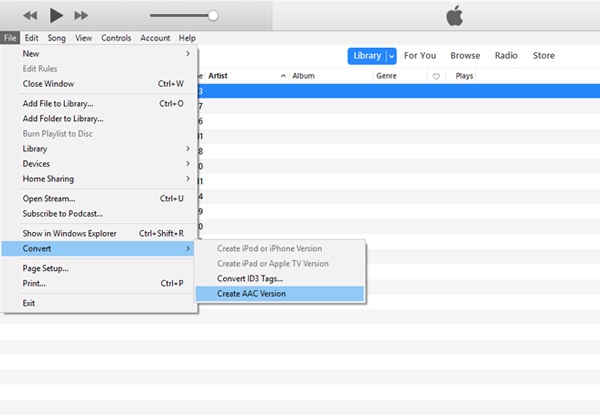Select Subscribe to Podcast

click(x=99, y=214)
